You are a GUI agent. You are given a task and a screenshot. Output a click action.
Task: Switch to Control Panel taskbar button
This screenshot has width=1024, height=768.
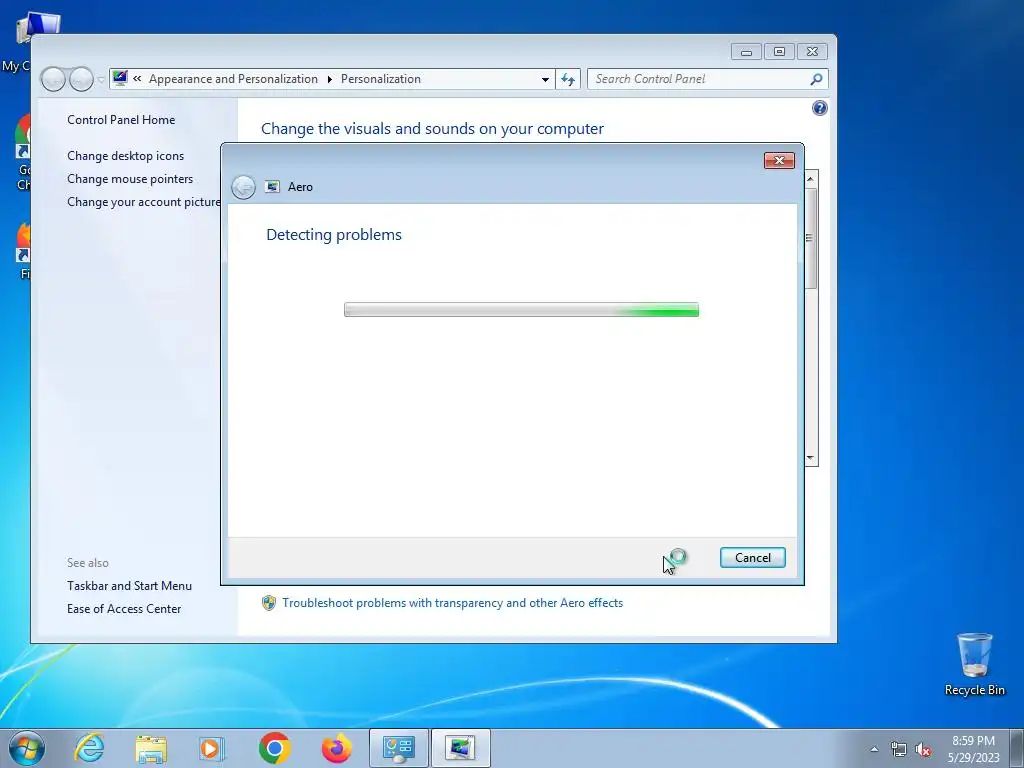[398, 748]
